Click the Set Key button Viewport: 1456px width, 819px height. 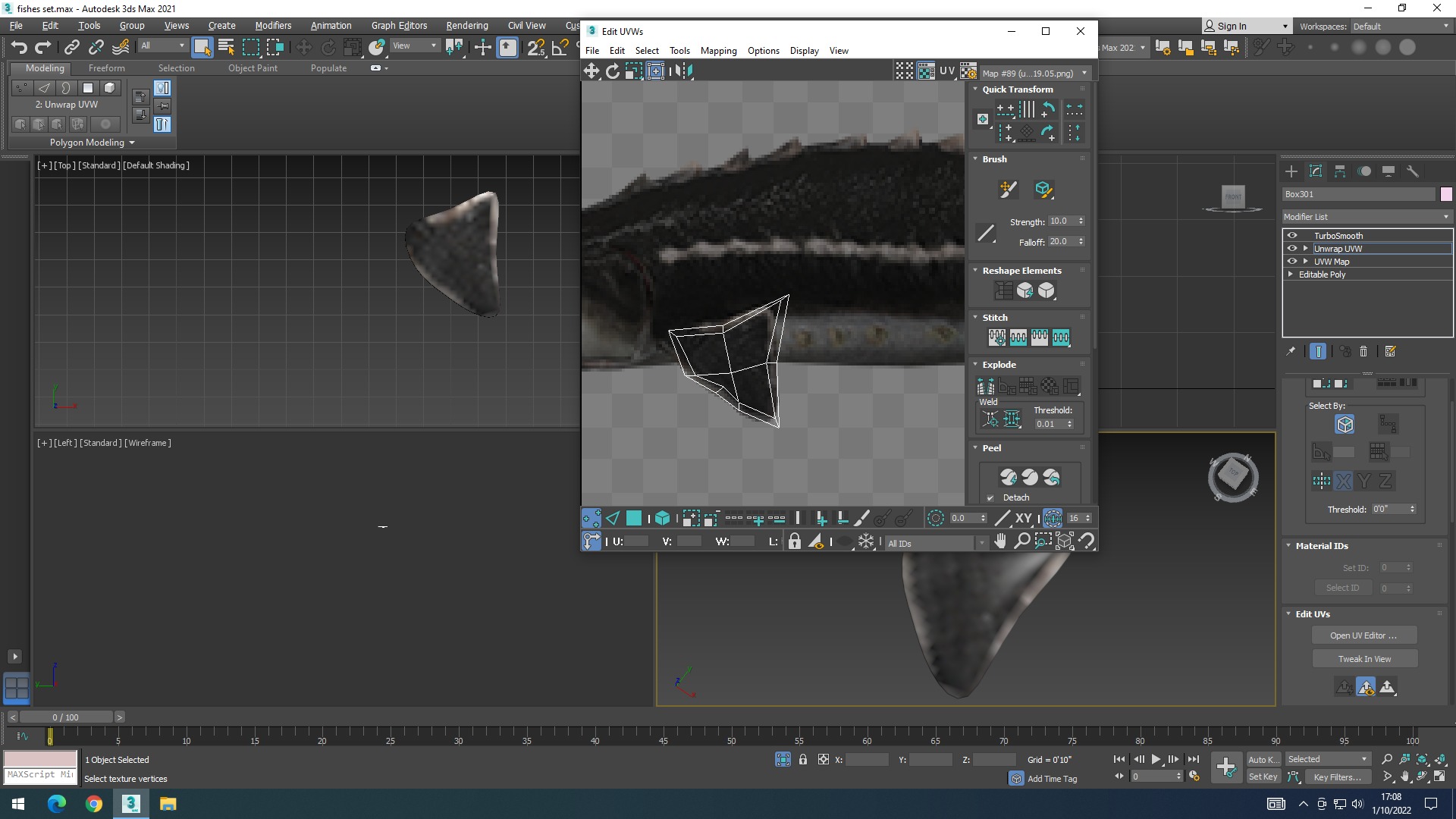tap(1263, 777)
